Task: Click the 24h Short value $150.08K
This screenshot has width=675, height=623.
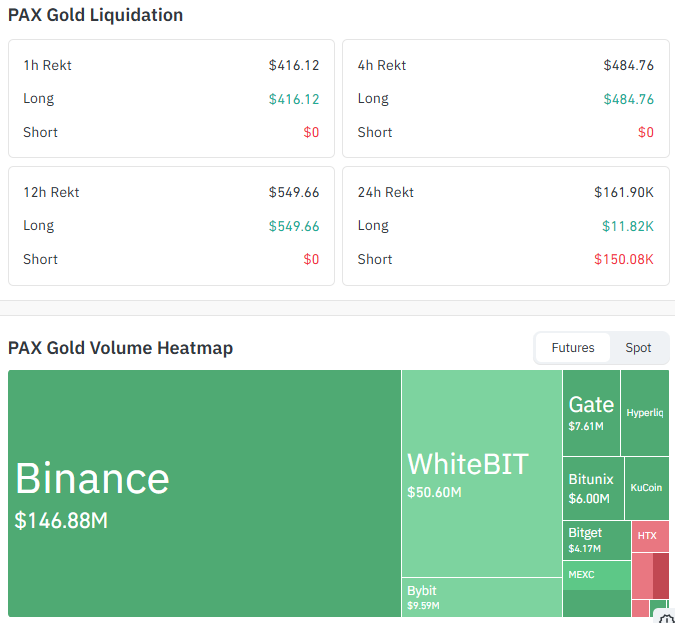Action: [624, 259]
